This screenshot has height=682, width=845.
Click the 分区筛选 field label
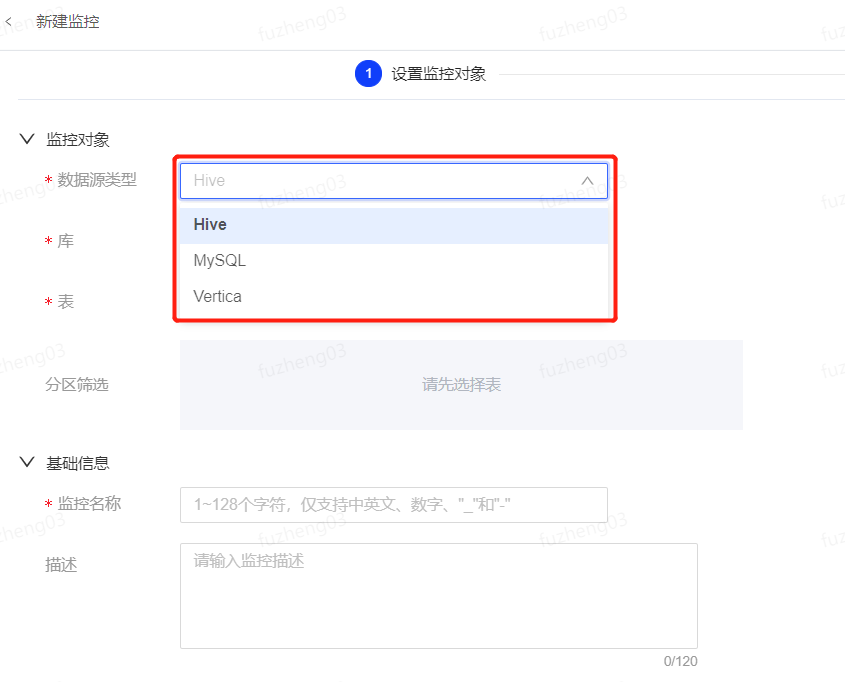77,385
